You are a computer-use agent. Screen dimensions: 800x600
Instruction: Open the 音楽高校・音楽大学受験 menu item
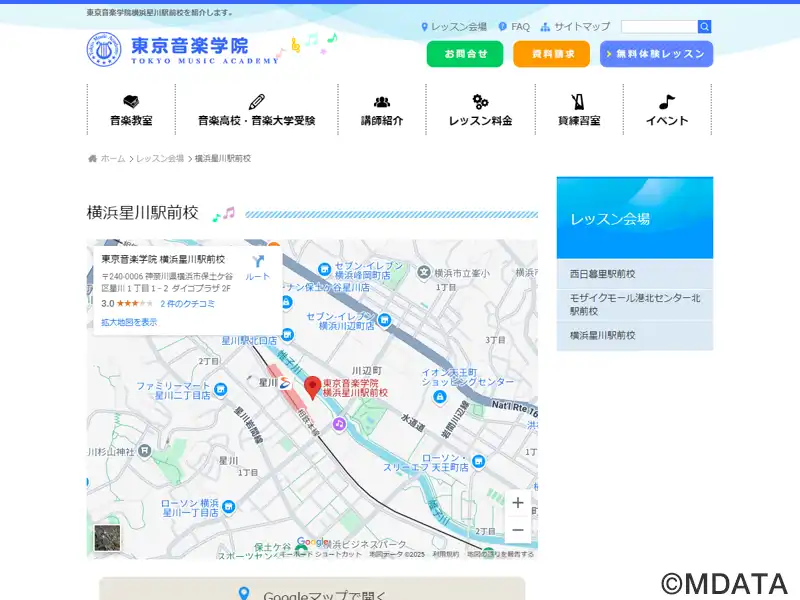tap(257, 110)
